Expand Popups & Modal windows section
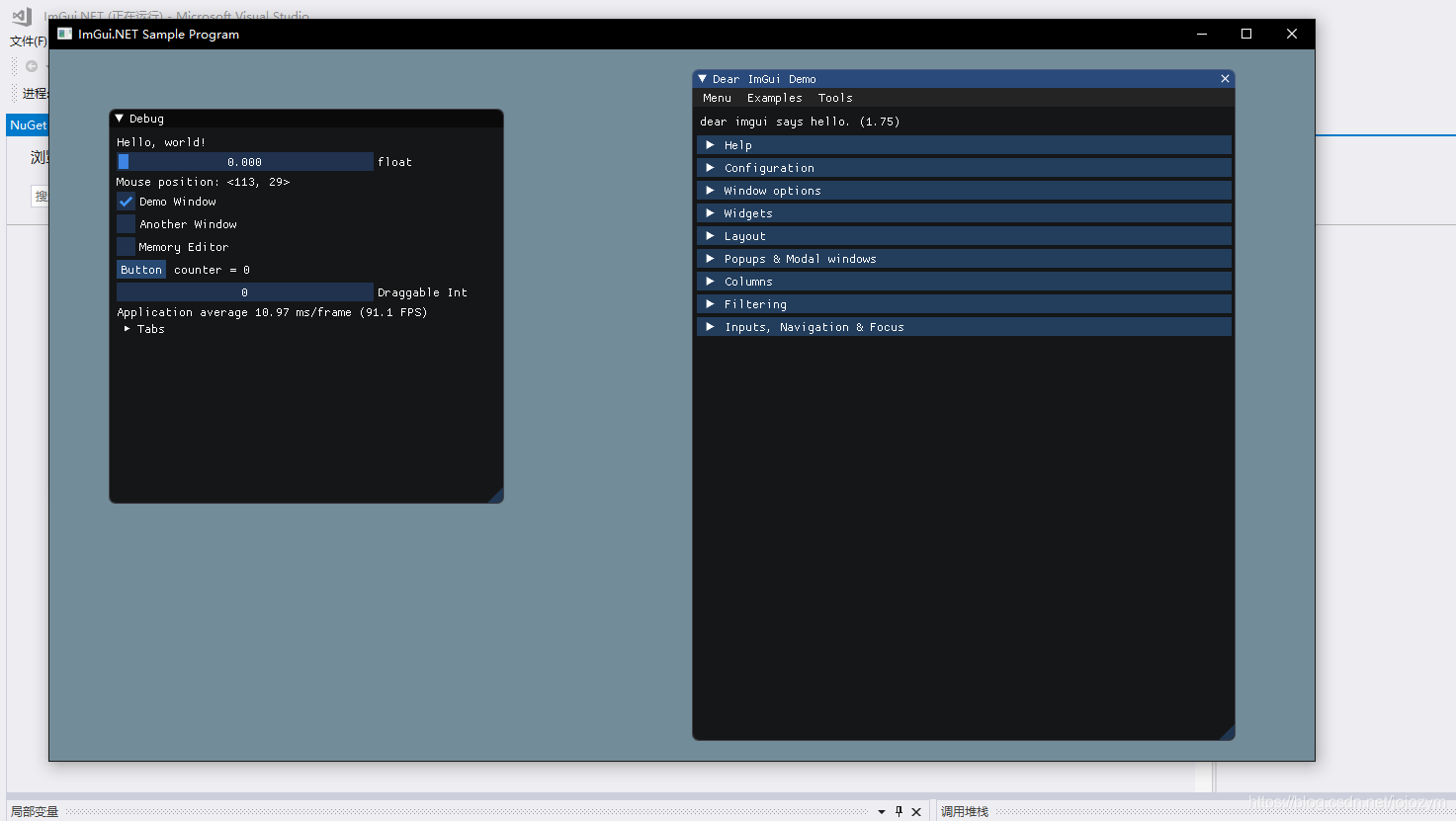 (964, 259)
